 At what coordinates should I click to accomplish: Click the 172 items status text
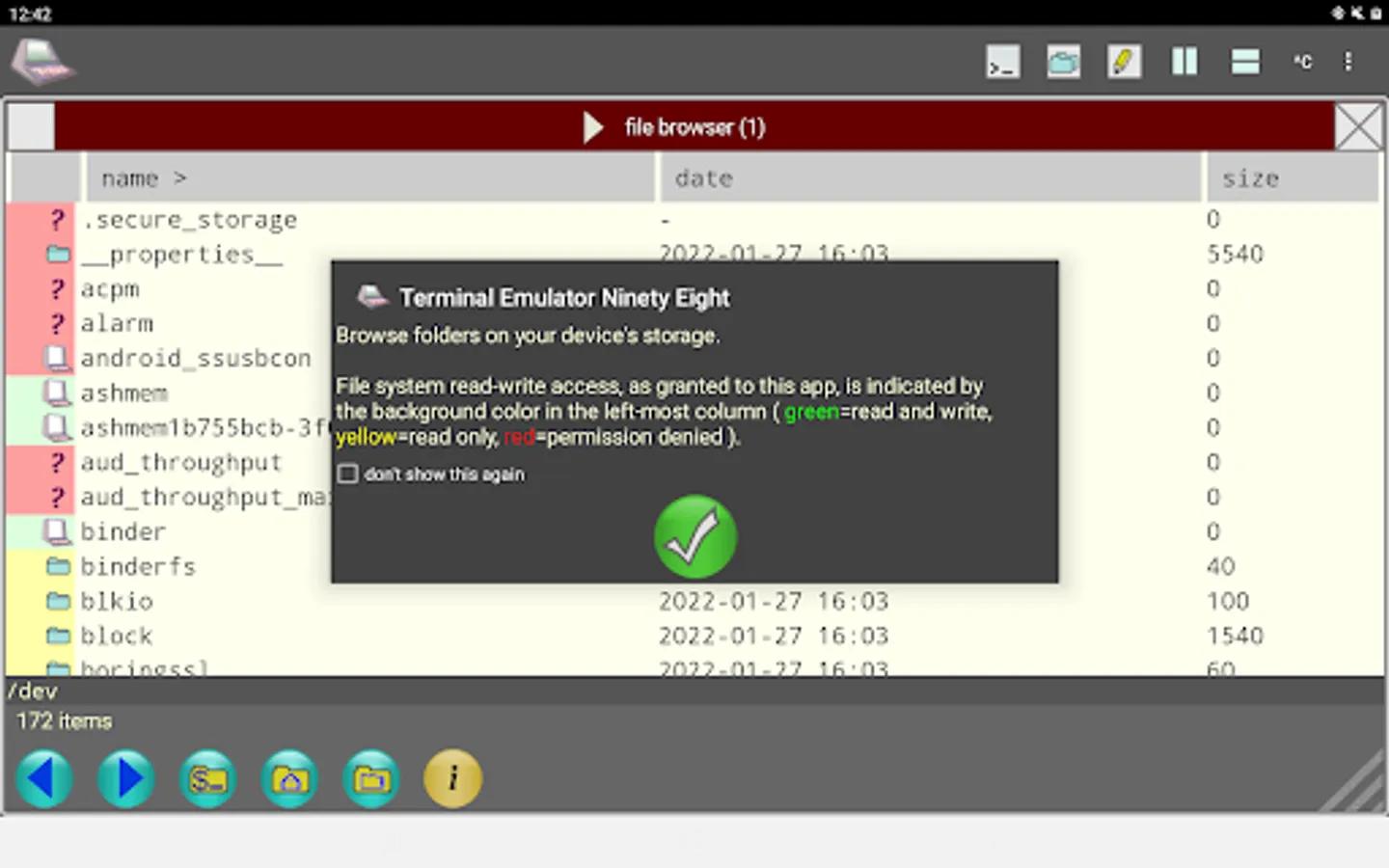coord(64,721)
